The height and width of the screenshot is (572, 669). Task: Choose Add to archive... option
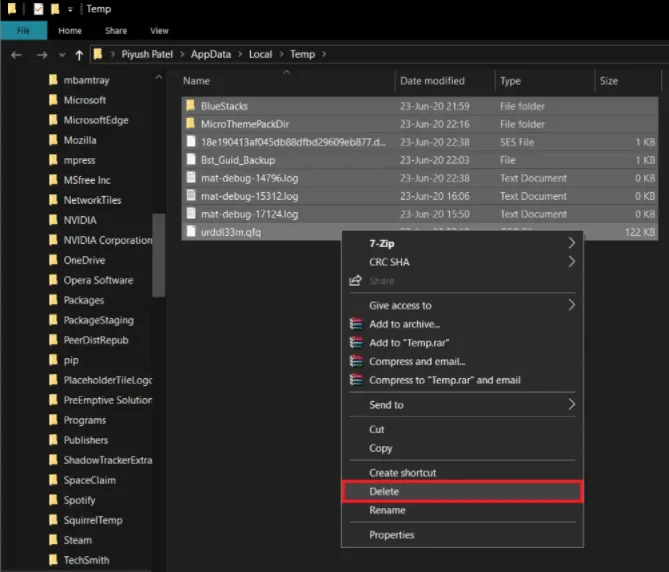tap(462, 324)
